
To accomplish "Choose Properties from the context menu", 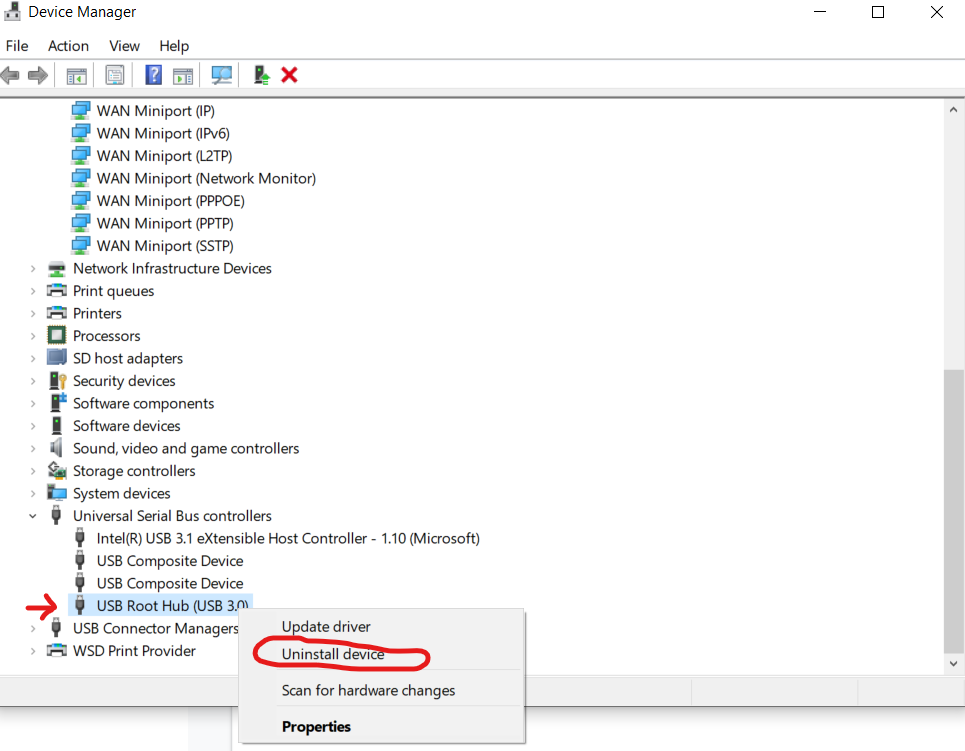I will pyautogui.click(x=382, y=726).
